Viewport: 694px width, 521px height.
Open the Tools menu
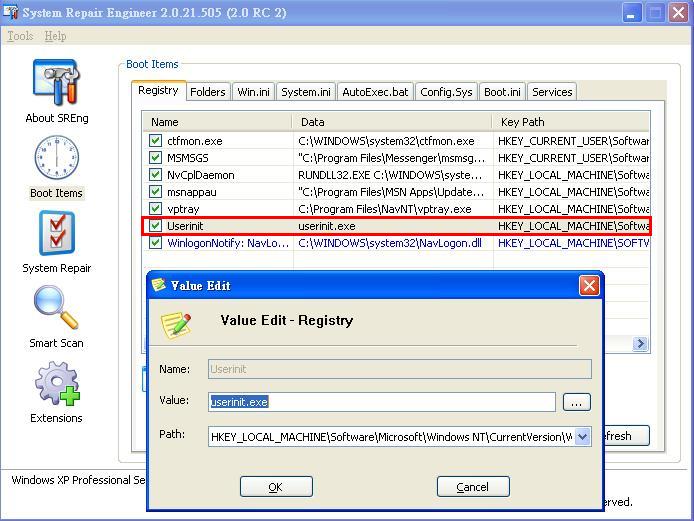[x=20, y=36]
